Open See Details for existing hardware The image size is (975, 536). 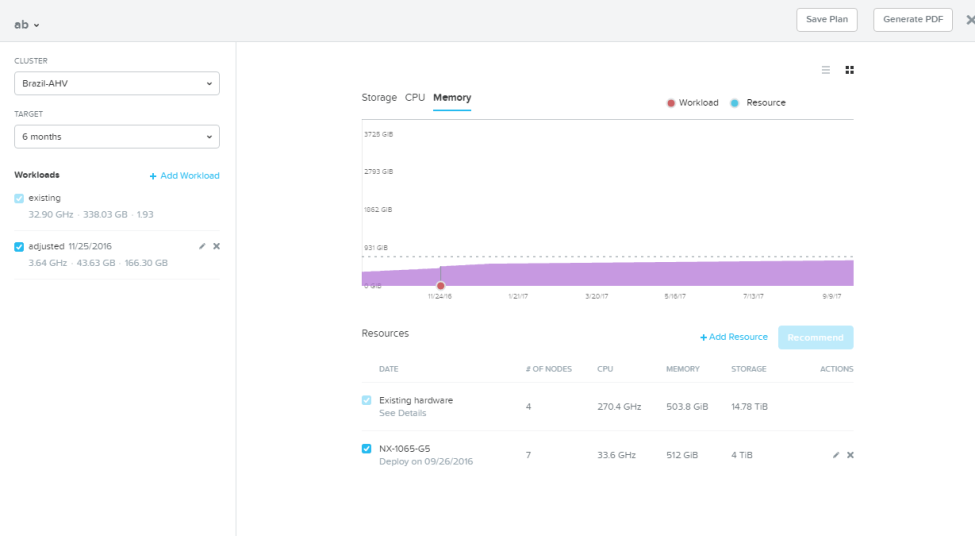(402, 413)
